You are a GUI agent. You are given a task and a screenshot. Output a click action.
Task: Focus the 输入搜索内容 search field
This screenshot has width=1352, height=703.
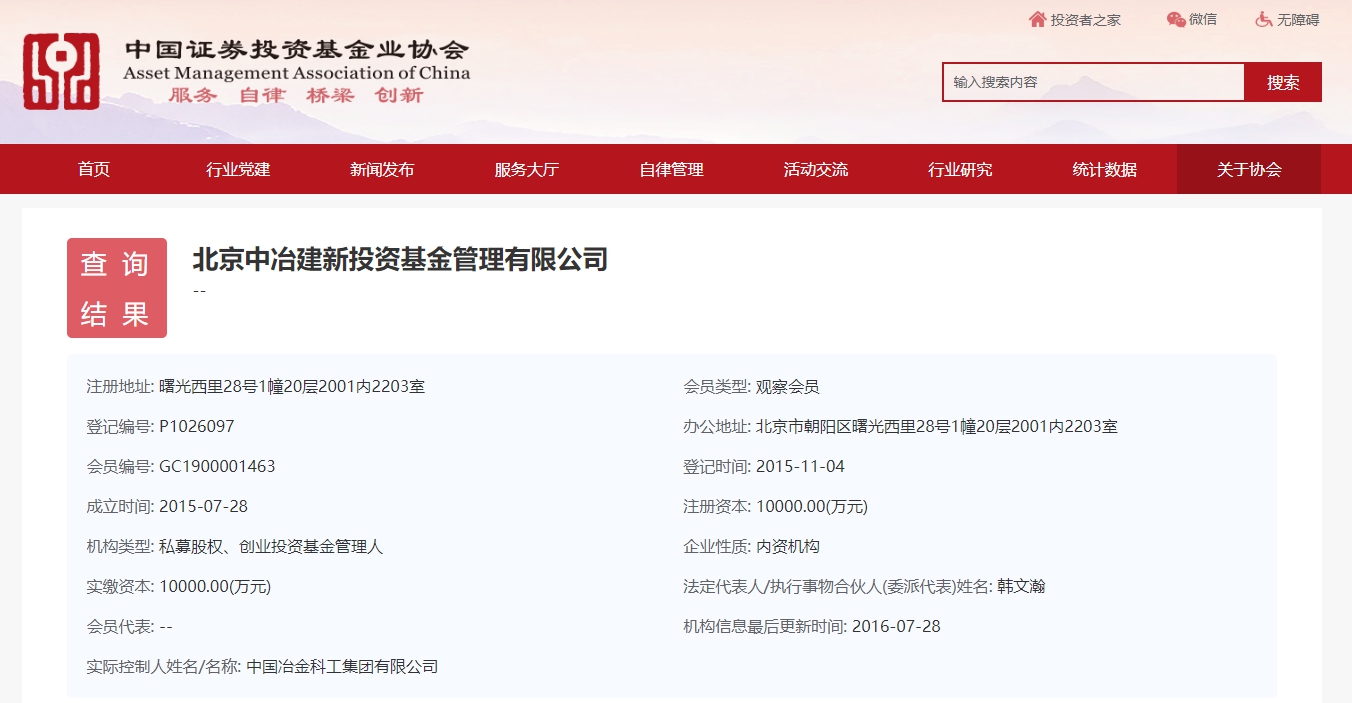(x=1093, y=82)
